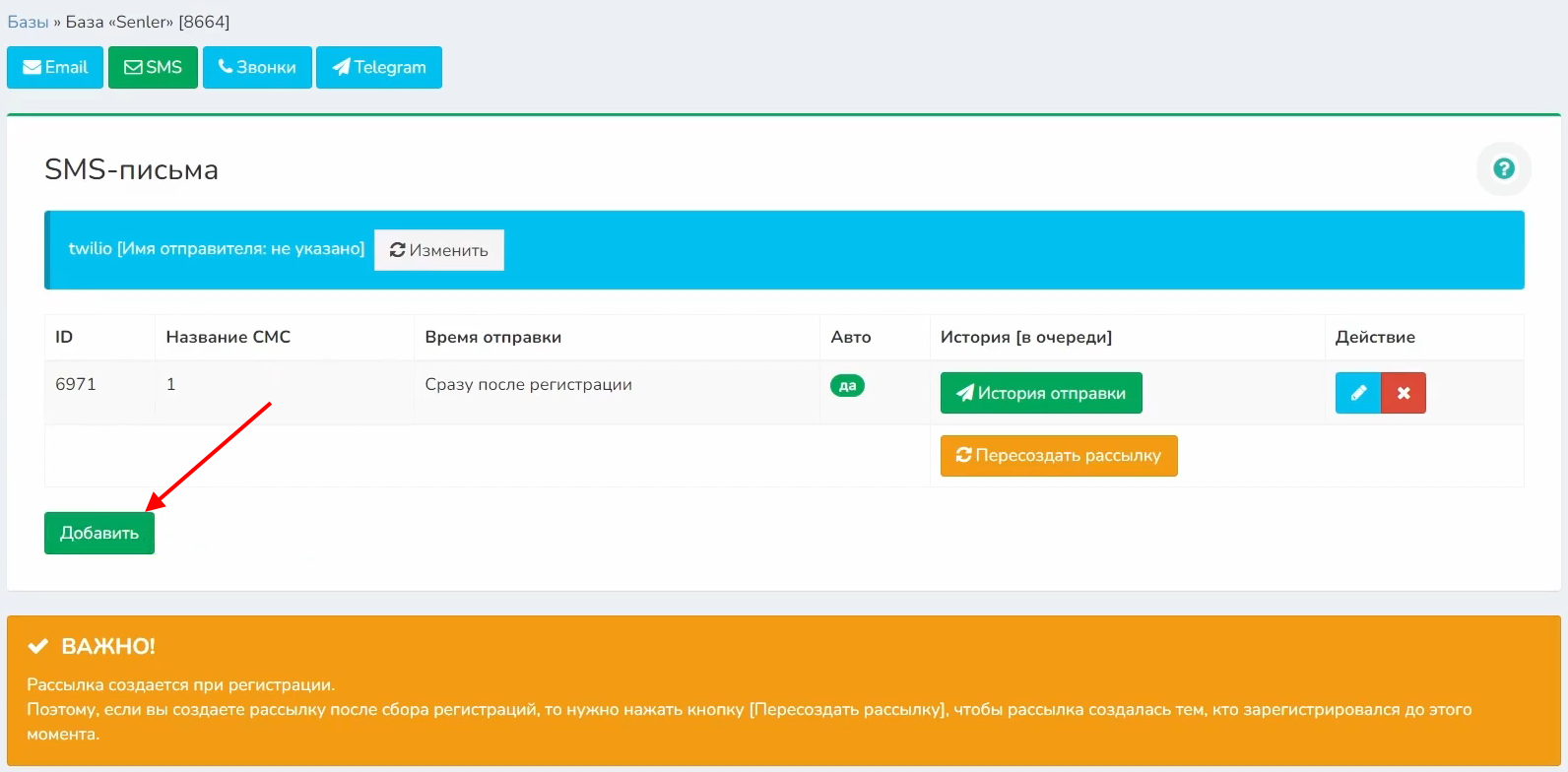
Task: Click the Базы breadcrumb link
Action: (28, 22)
